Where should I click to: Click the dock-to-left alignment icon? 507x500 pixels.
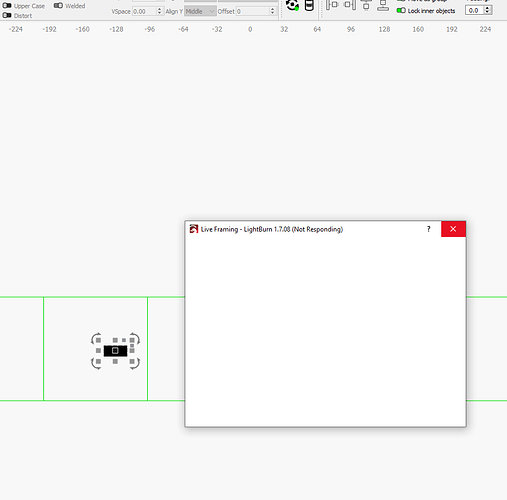pos(332,5)
